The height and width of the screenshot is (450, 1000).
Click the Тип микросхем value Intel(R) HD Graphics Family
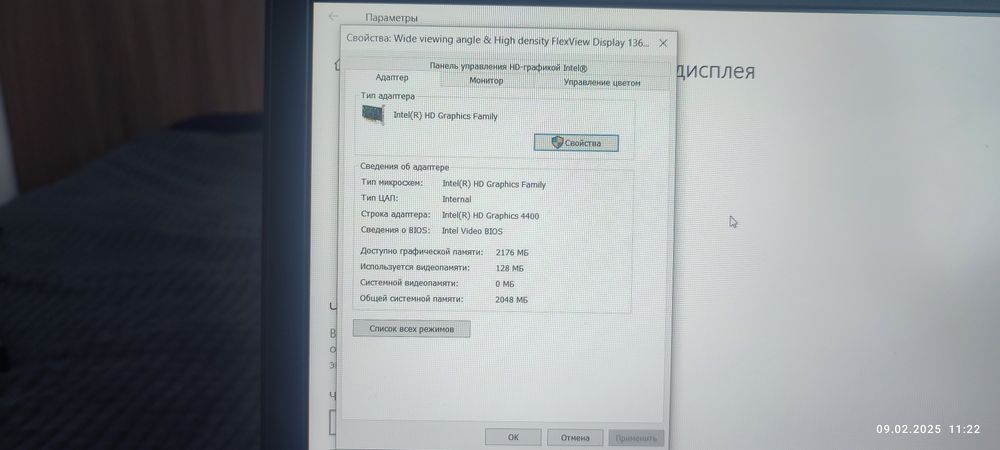[494, 184]
